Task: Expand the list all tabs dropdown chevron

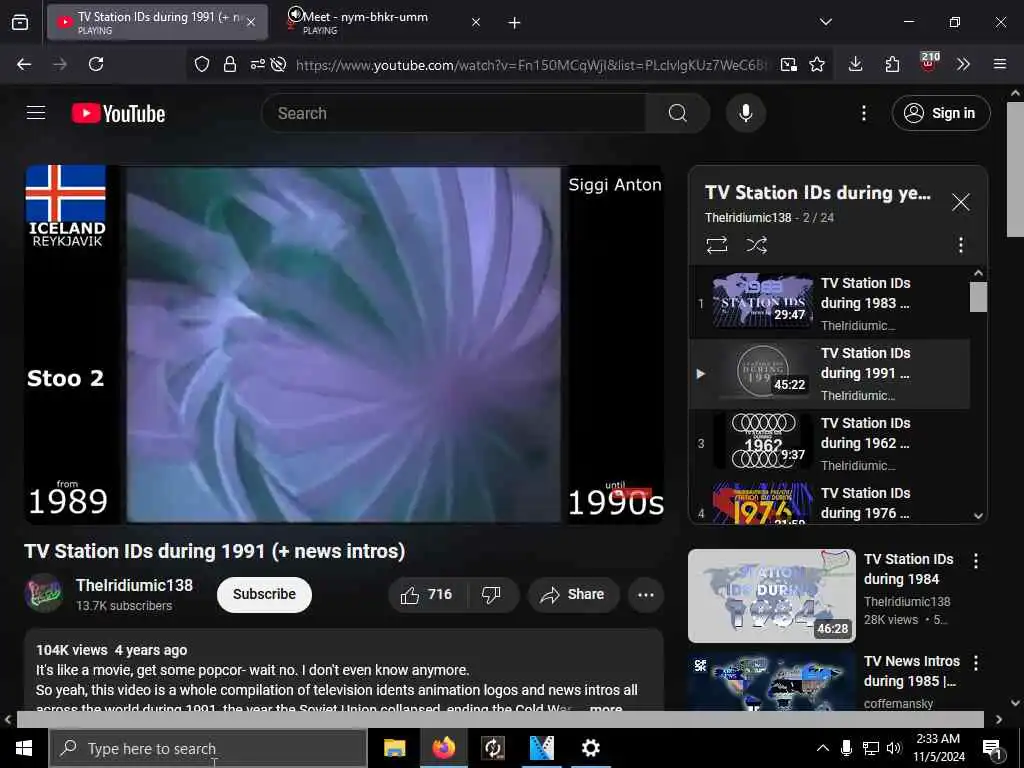Action: pyautogui.click(x=825, y=22)
